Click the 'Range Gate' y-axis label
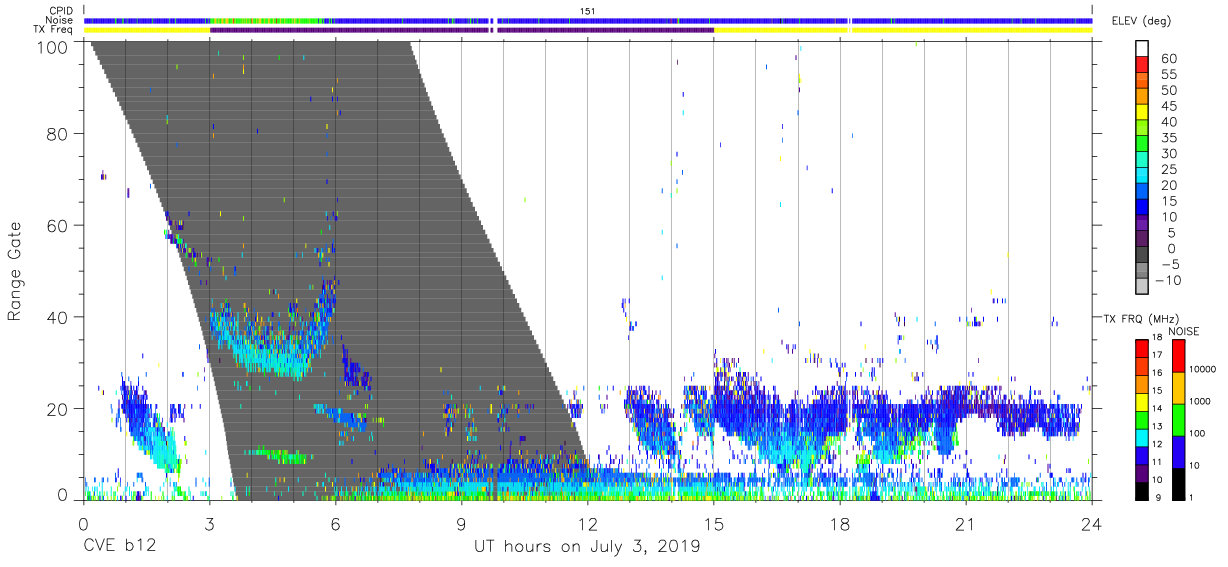Image resolution: width=1228 pixels, height=567 pixels. (x=15, y=272)
